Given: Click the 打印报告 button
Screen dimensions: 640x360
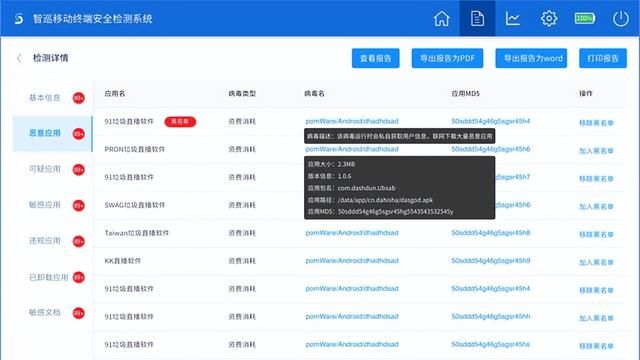Looking at the screenshot, I should [603, 58].
